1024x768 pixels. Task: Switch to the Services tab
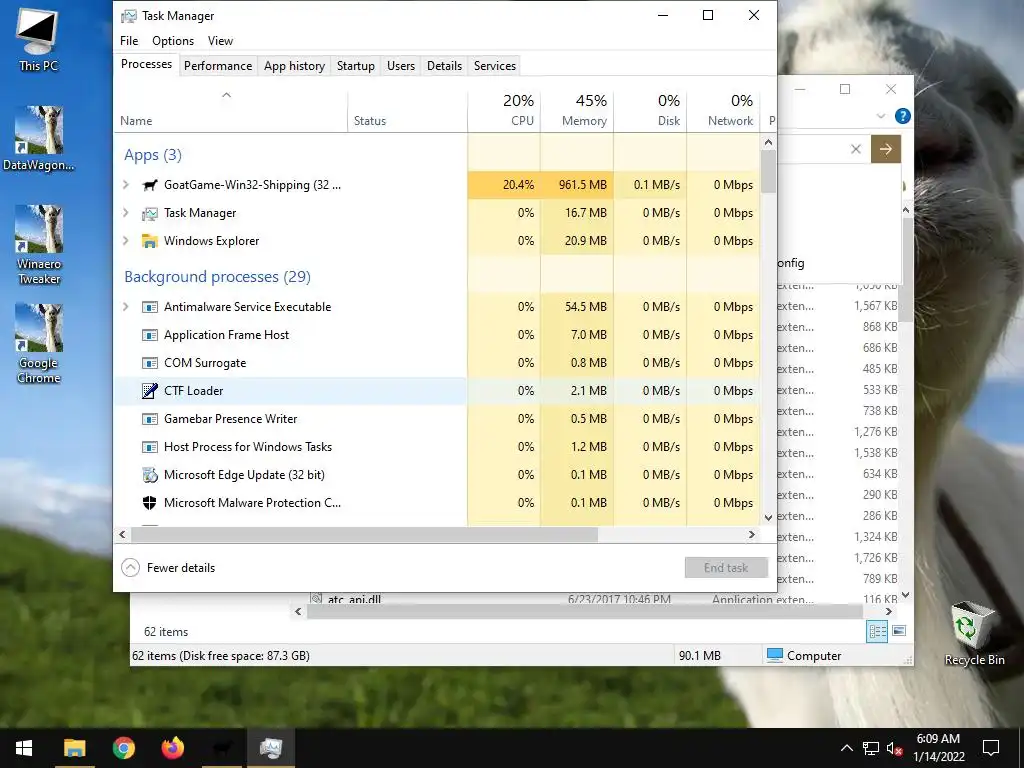point(494,66)
